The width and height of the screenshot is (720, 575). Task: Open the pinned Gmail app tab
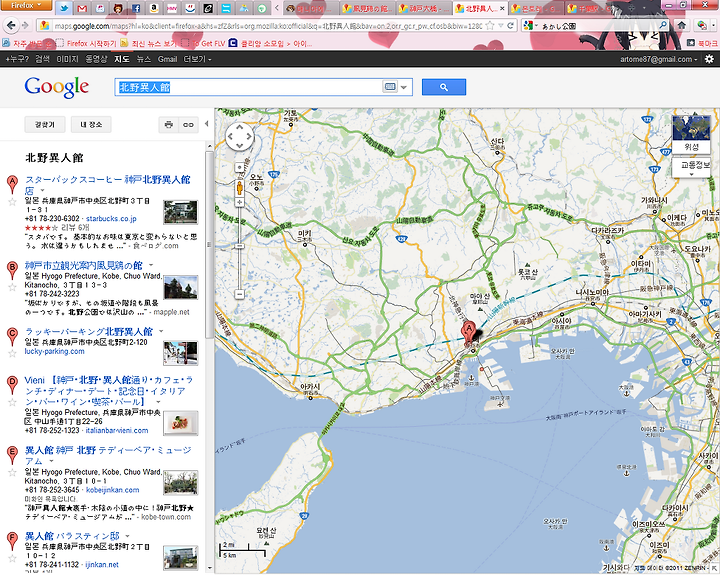(x=81, y=8)
